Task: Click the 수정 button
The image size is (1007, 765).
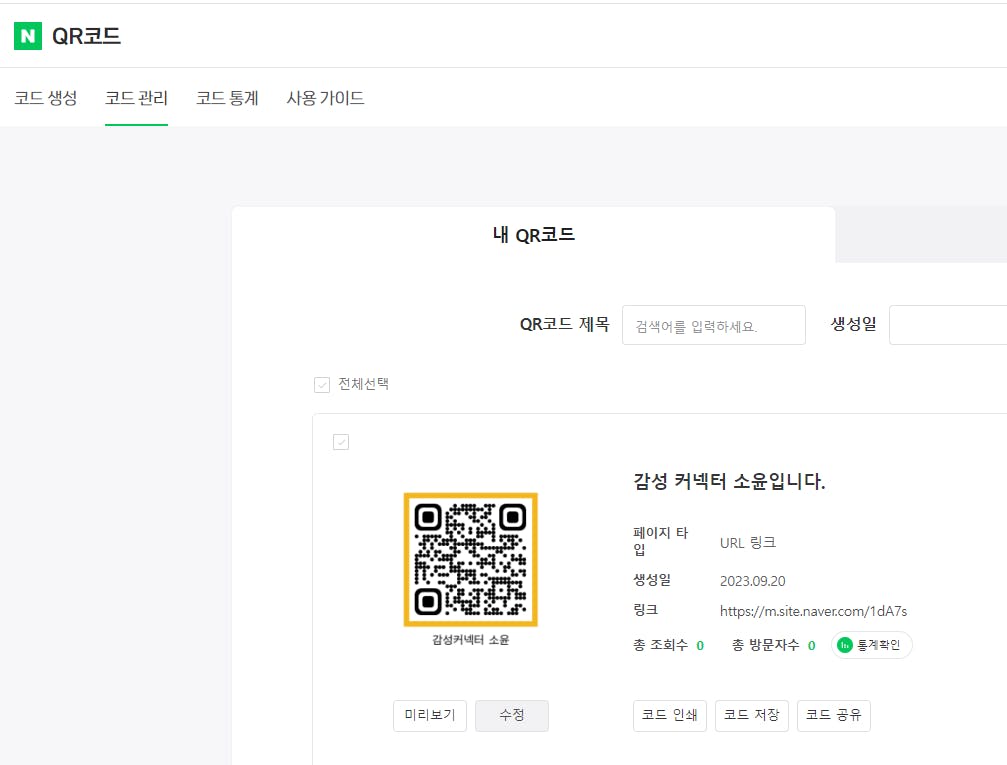Action: 512,716
